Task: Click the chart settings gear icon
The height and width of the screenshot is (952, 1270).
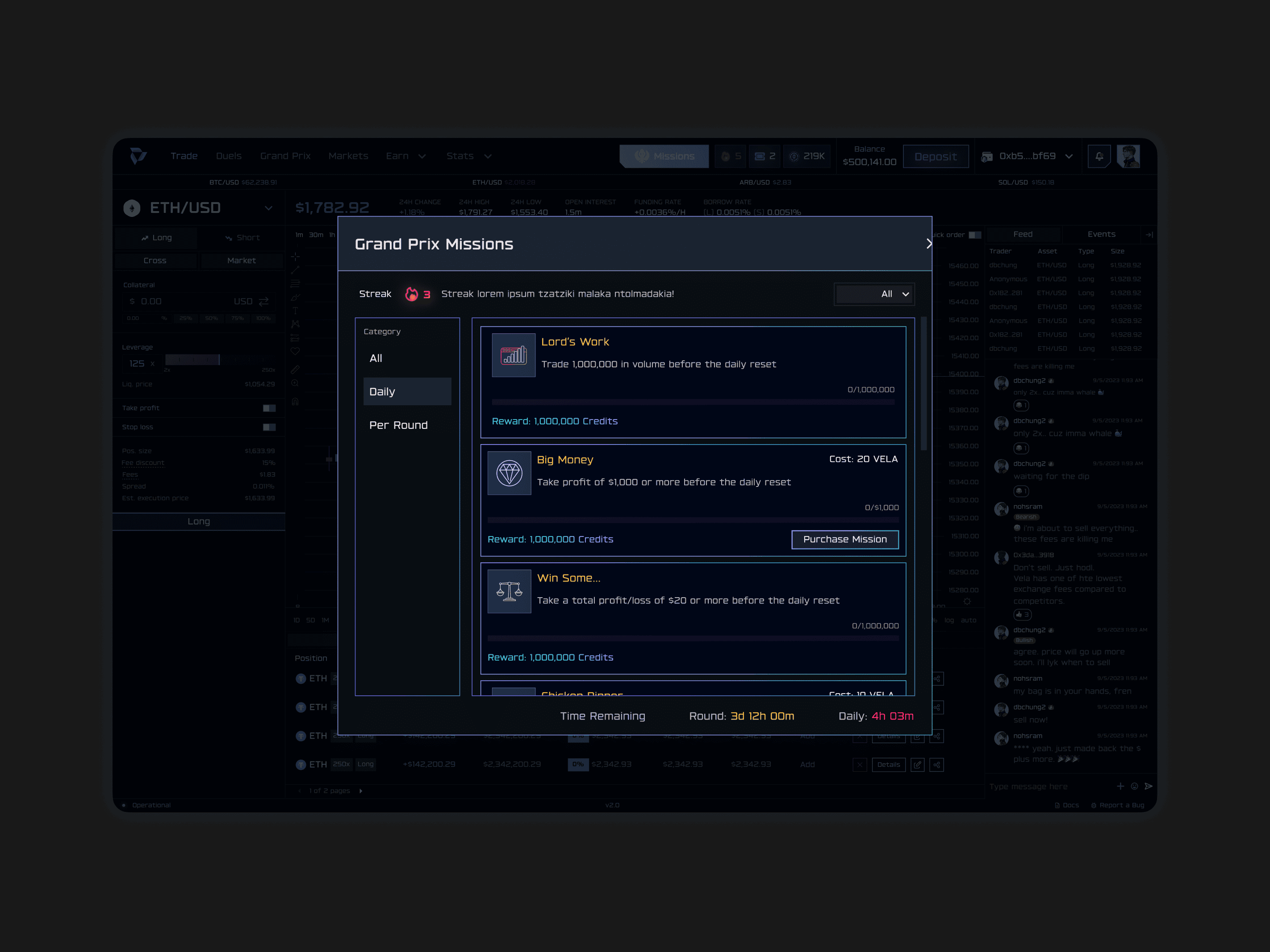Action: tap(967, 601)
